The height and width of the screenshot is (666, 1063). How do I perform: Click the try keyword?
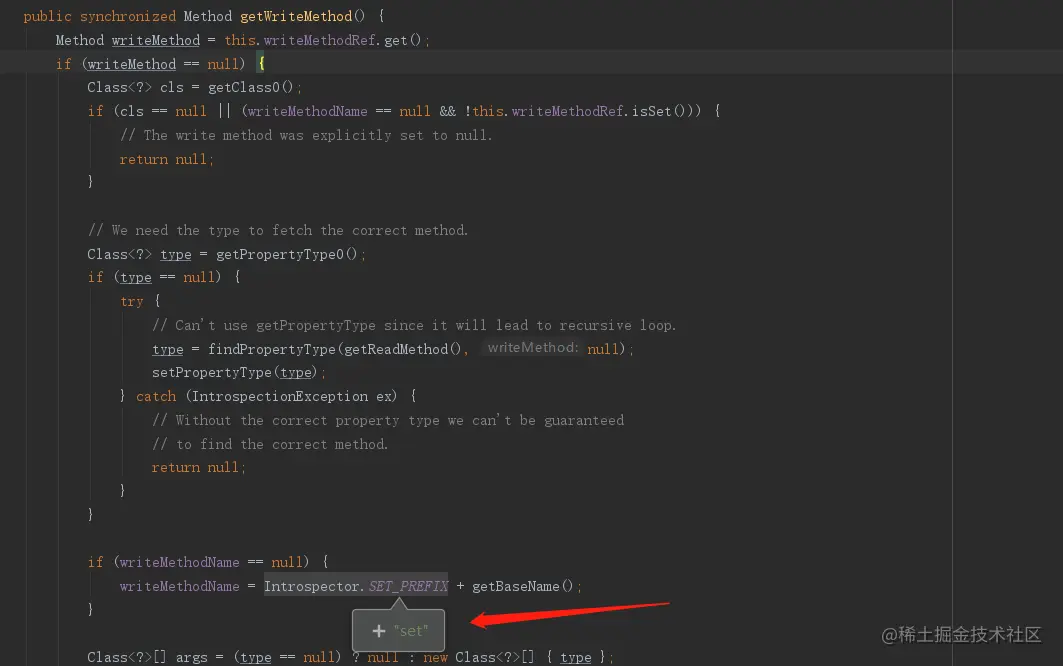(x=132, y=301)
